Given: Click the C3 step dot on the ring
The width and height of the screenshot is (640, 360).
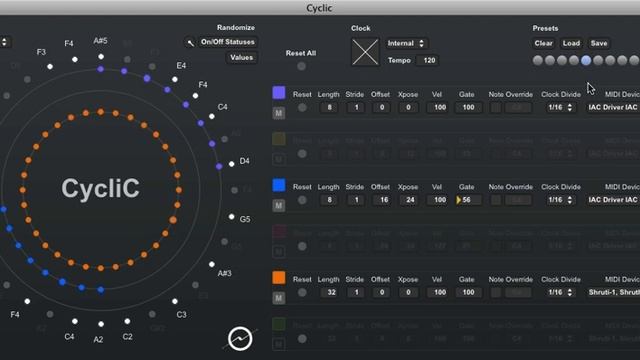Looking at the screenshot, I should coord(175,301).
